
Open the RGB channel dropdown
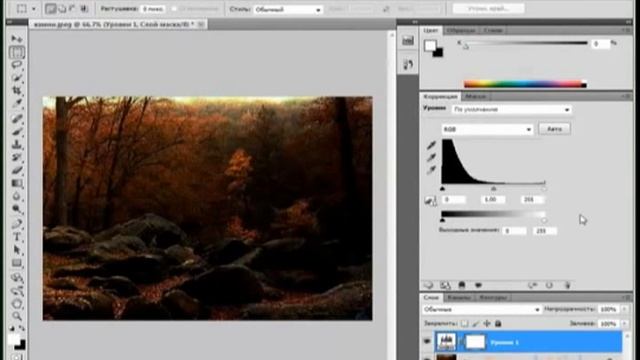click(487, 129)
